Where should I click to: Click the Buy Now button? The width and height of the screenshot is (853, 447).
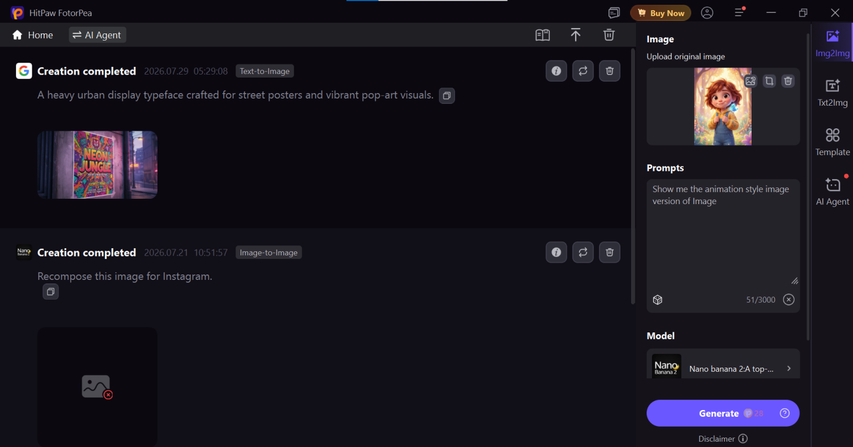(660, 13)
